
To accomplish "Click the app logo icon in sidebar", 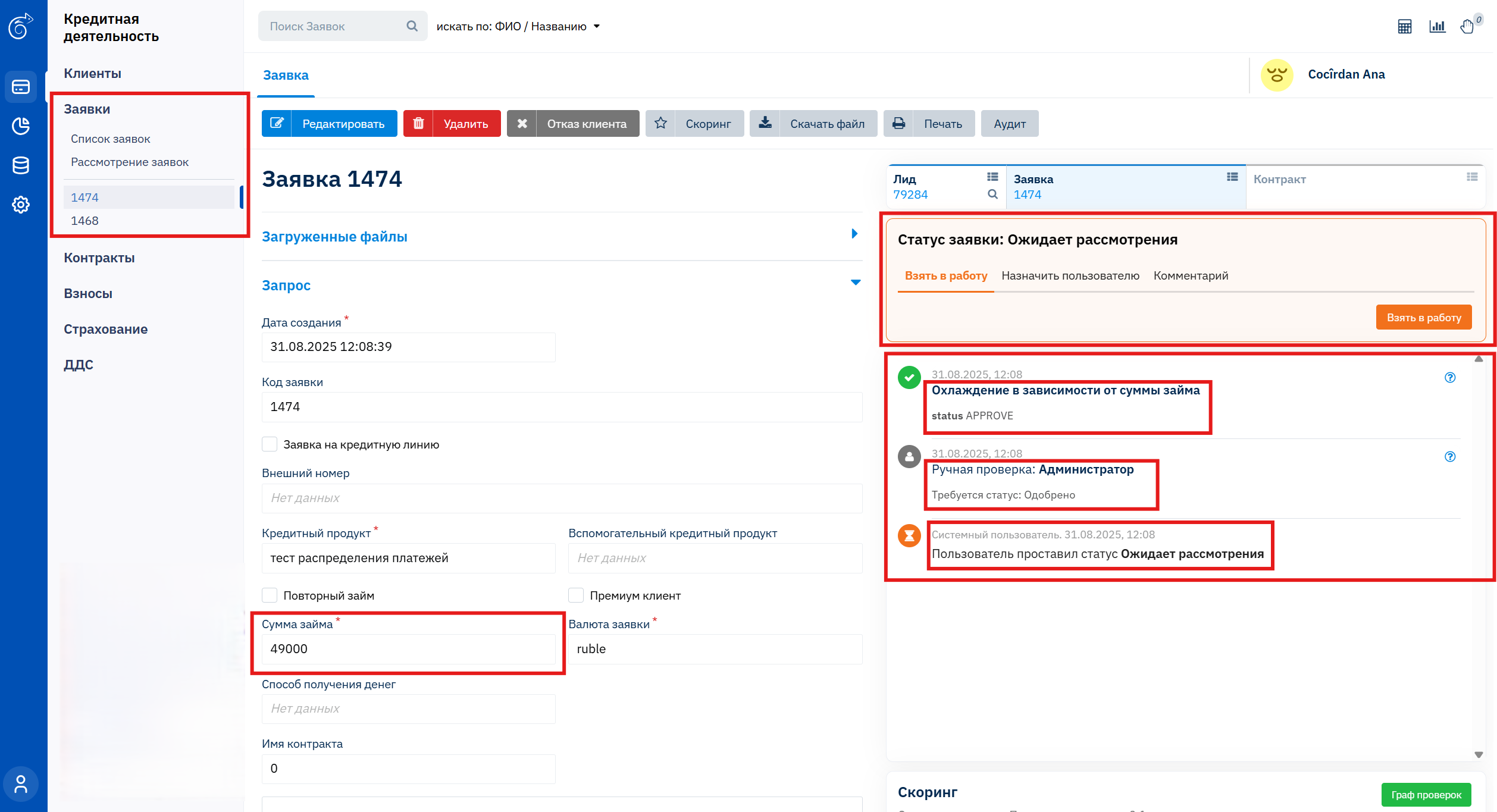I will point(20,26).
